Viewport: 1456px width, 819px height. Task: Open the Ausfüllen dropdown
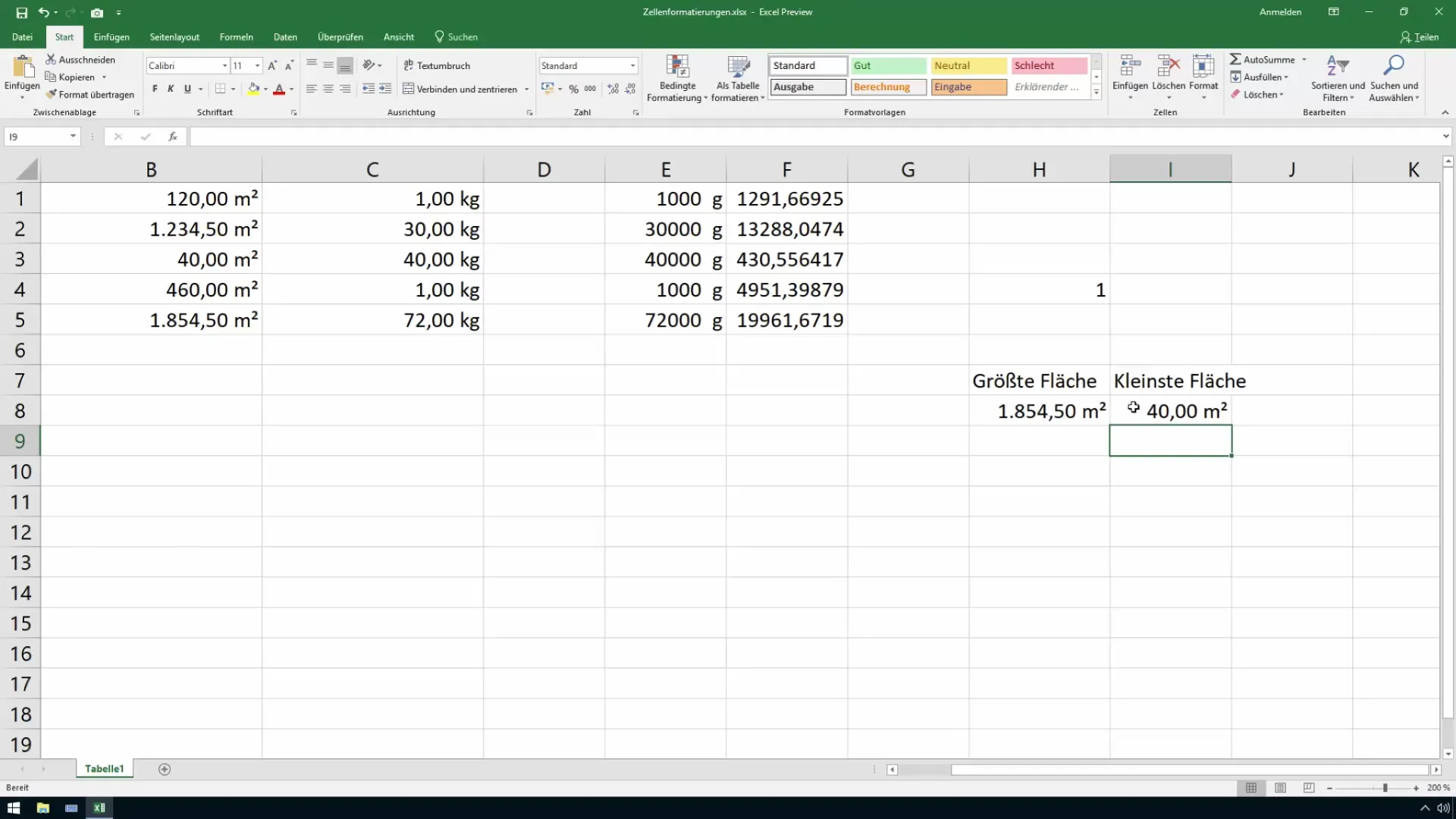(x=1259, y=77)
